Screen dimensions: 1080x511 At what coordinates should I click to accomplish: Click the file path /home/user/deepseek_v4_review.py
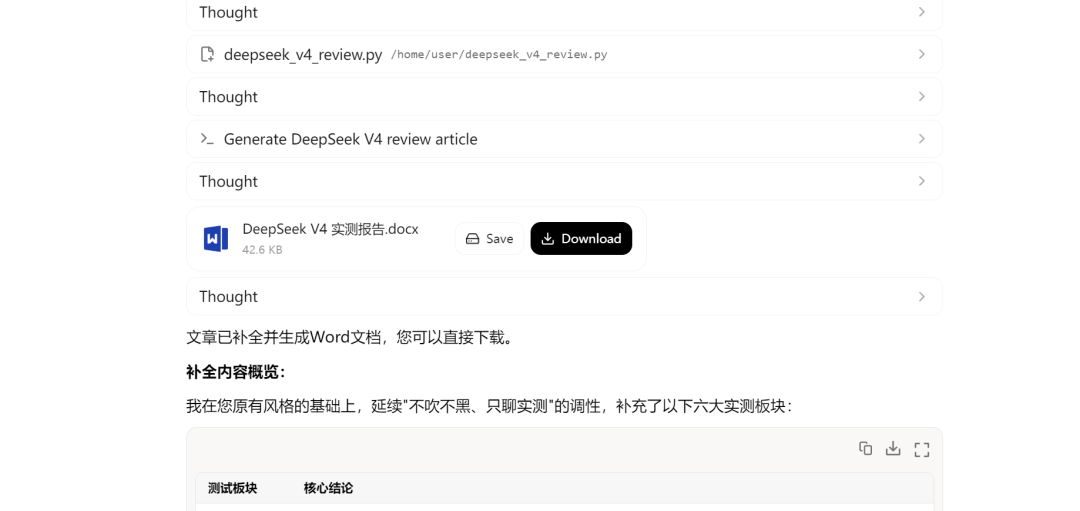pos(499,55)
